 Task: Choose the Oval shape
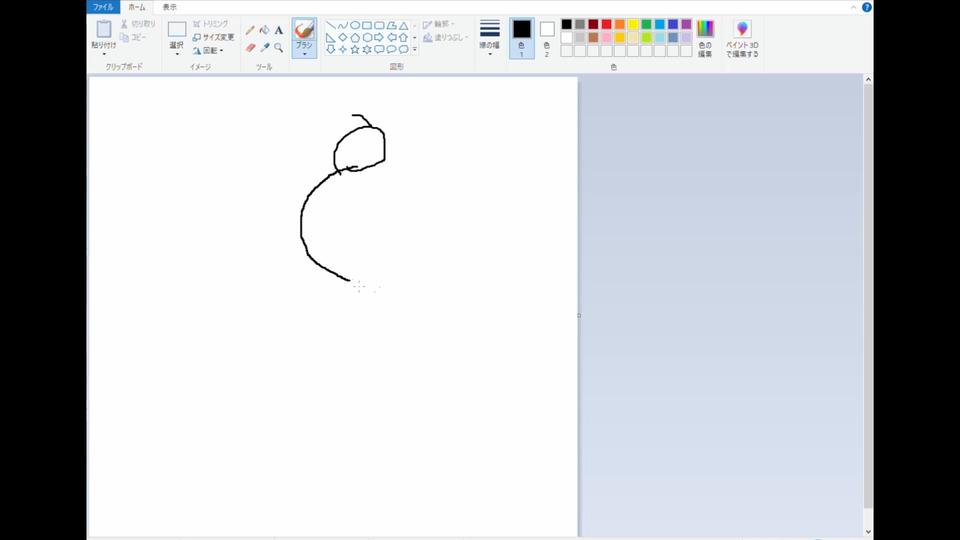pyautogui.click(x=355, y=26)
